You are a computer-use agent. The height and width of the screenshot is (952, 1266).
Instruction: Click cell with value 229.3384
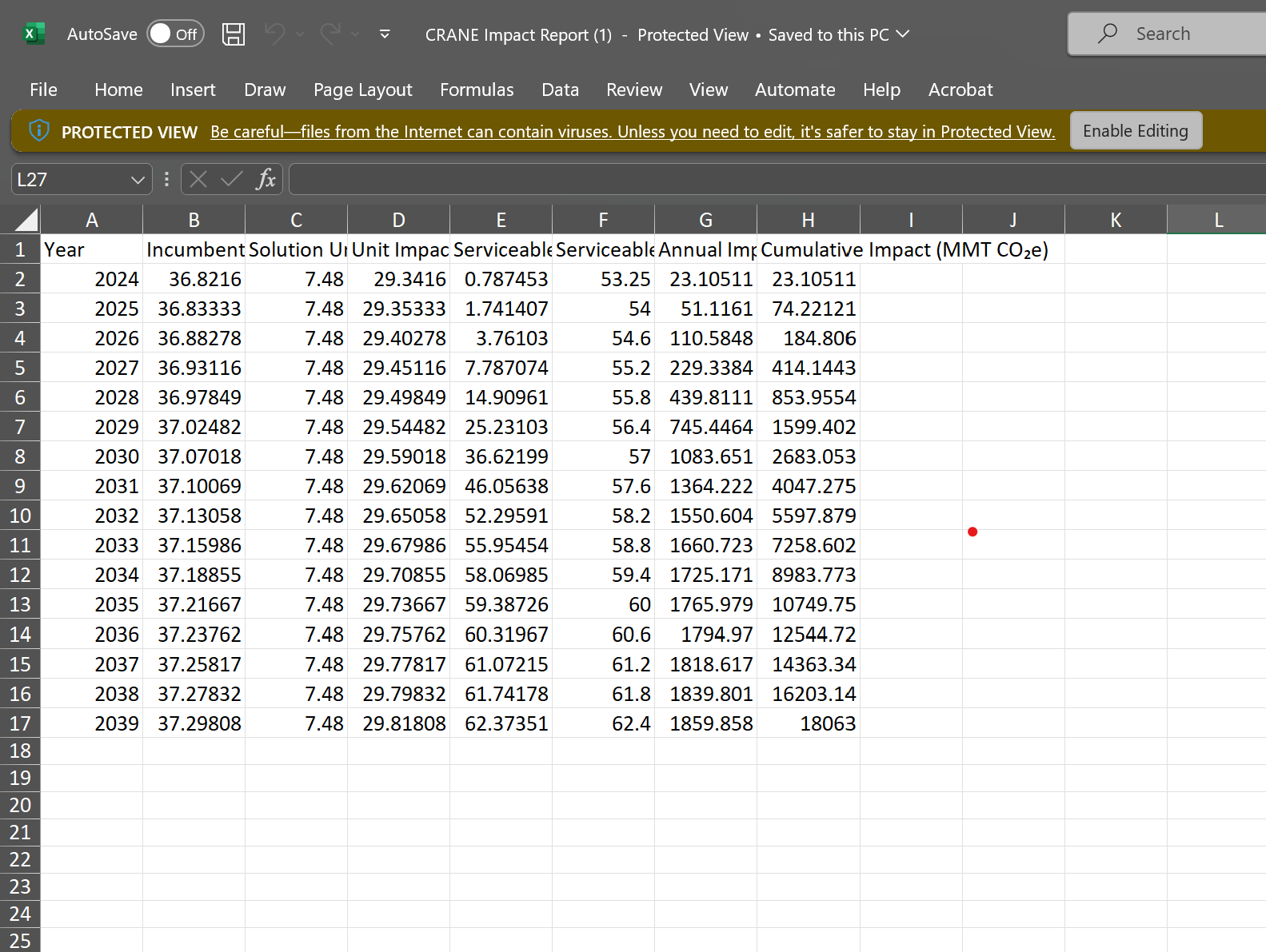[x=706, y=368]
